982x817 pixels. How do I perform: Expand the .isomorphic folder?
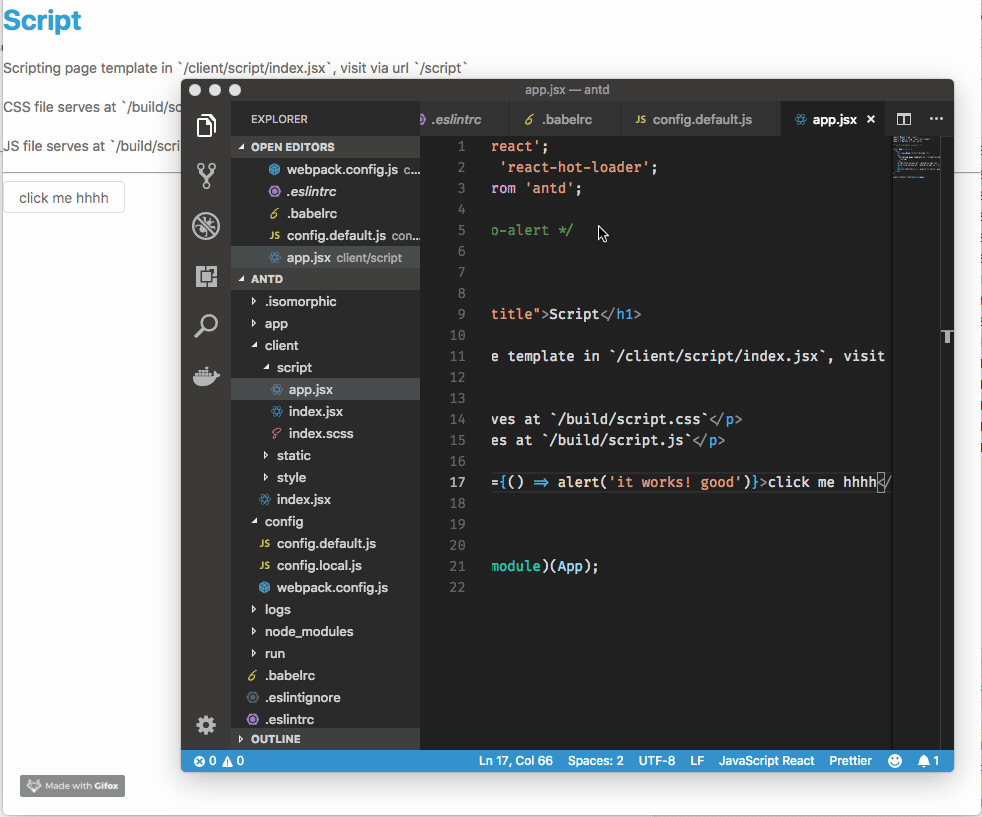(326, 301)
